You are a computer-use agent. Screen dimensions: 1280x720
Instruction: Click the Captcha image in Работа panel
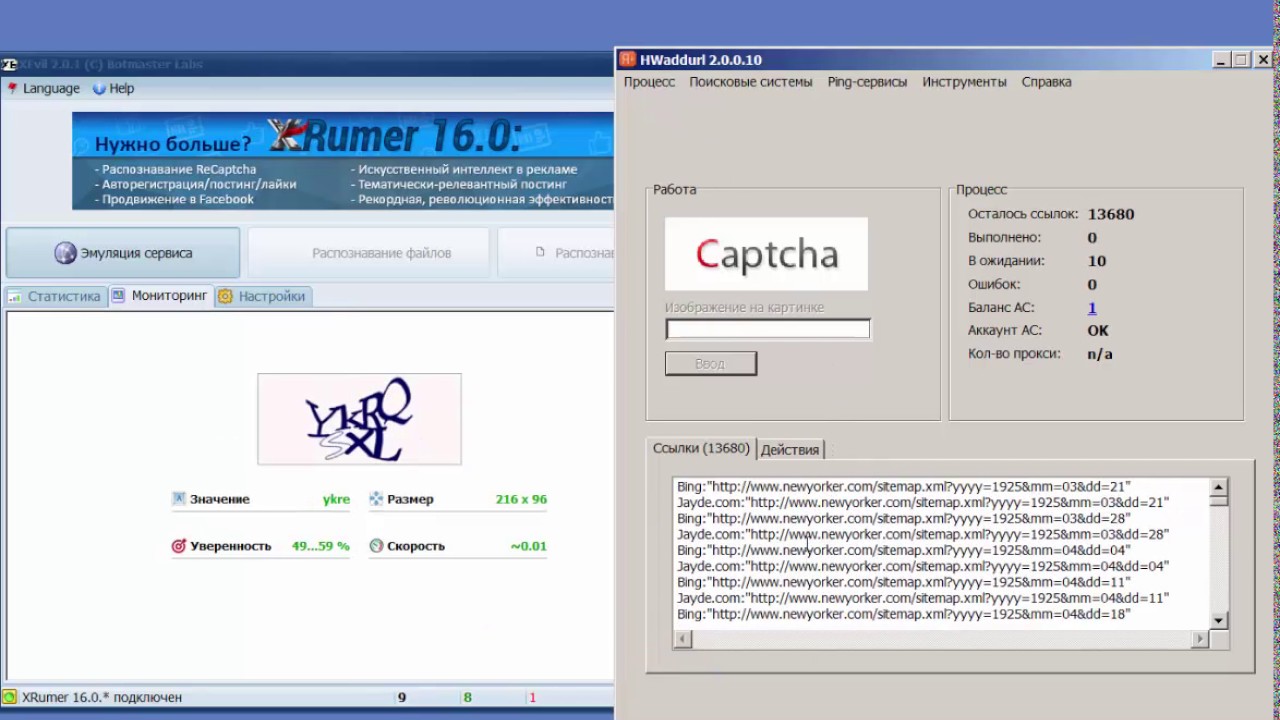click(766, 254)
